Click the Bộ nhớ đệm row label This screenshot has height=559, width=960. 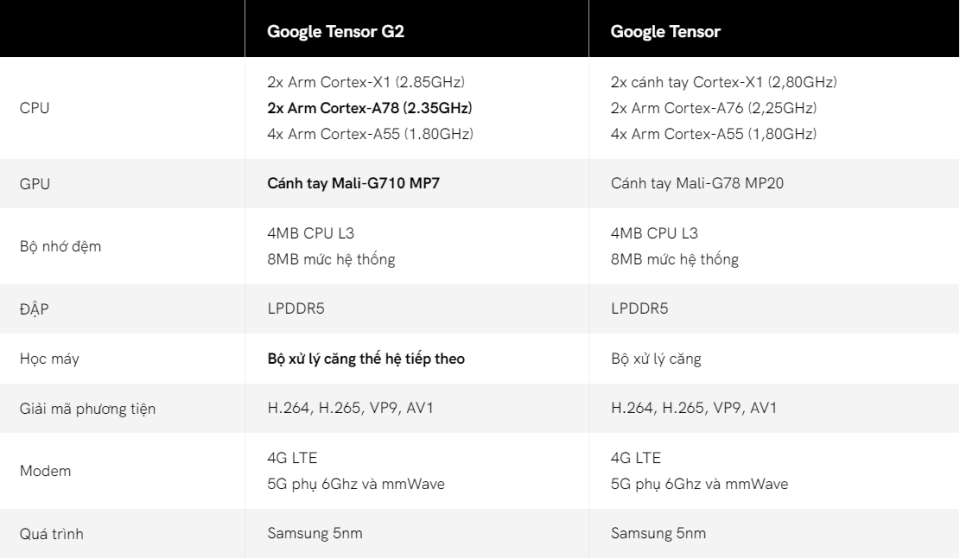(62, 247)
